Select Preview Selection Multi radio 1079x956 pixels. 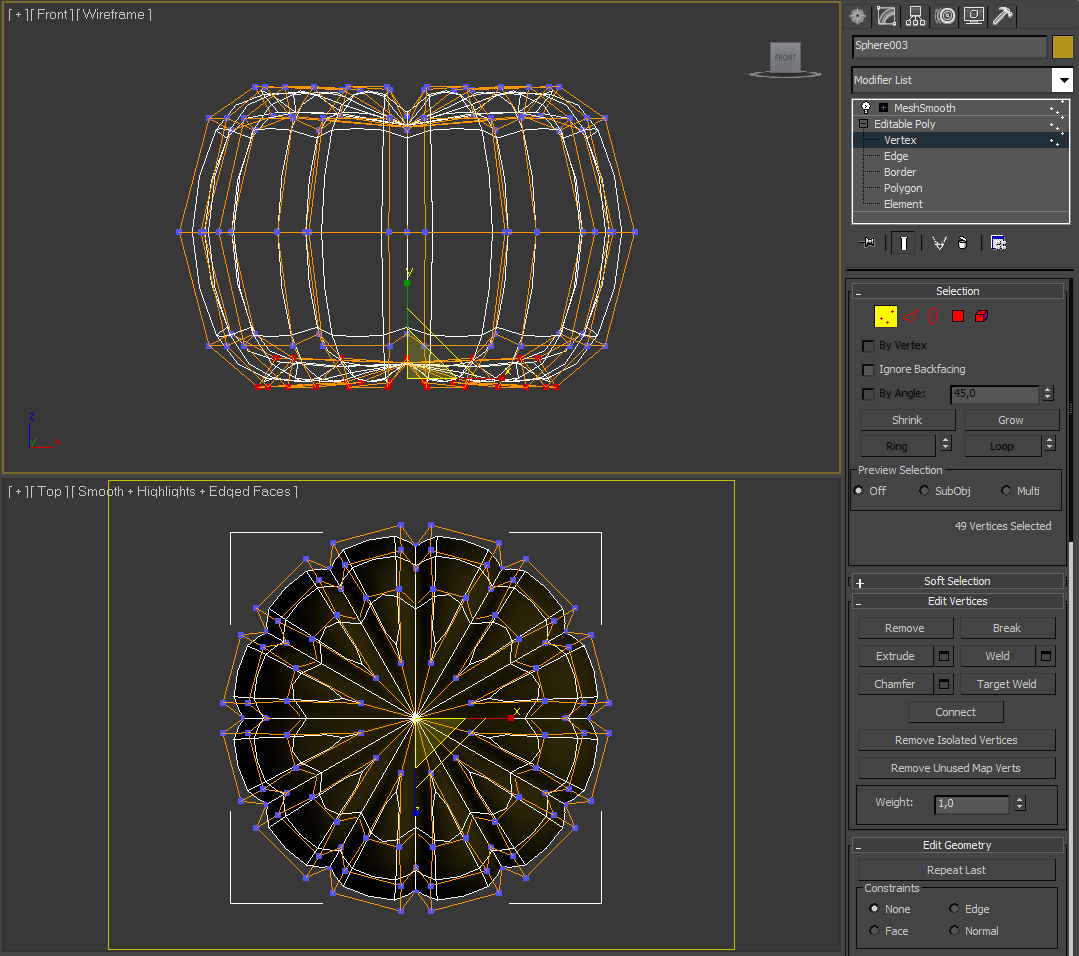(x=1006, y=491)
